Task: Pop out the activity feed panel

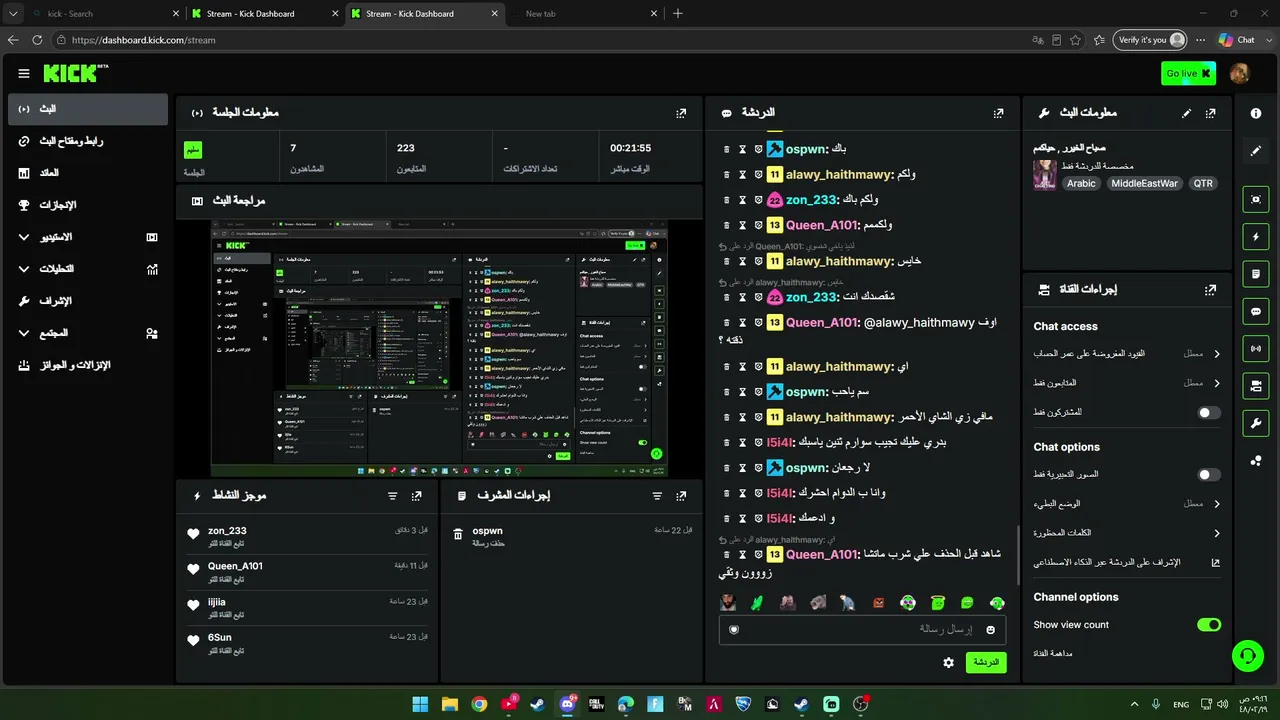Action: pyautogui.click(x=416, y=495)
